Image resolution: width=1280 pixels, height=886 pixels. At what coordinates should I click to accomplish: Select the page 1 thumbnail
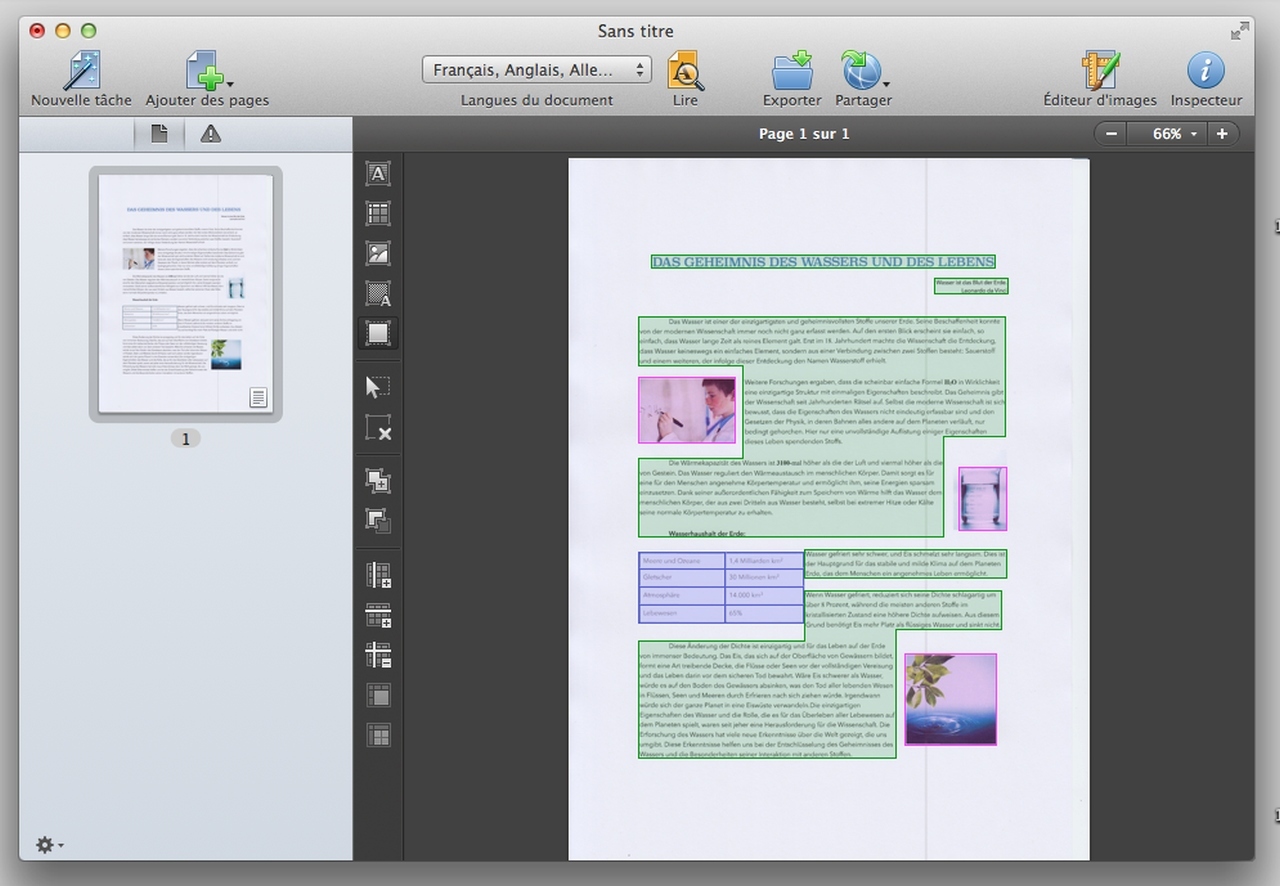(186, 293)
